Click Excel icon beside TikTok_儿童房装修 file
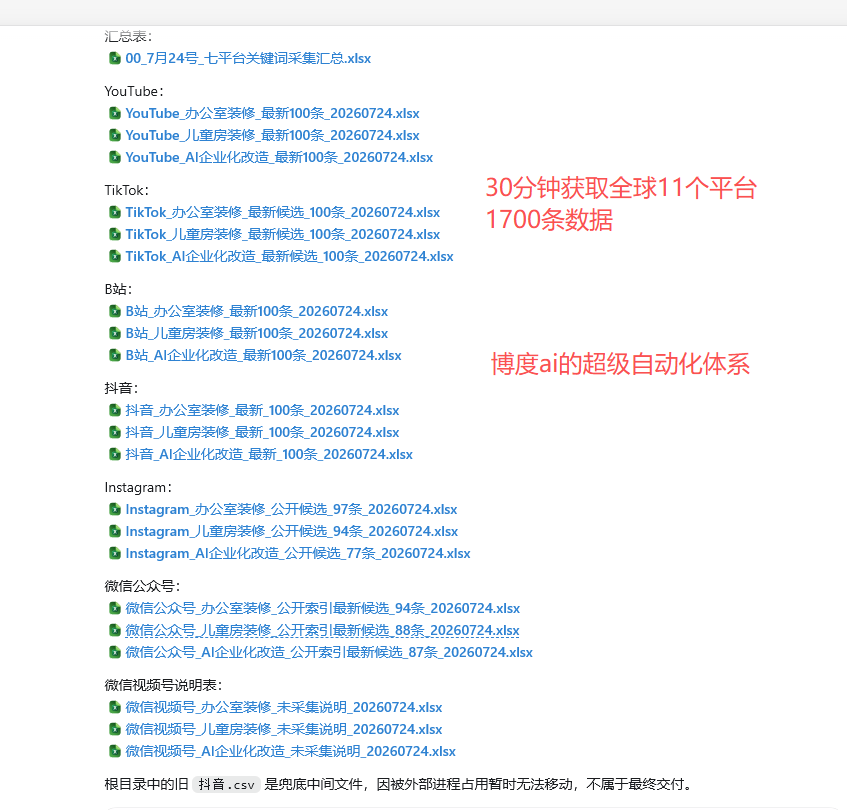This screenshot has height=810, width=847. (115, 234)
